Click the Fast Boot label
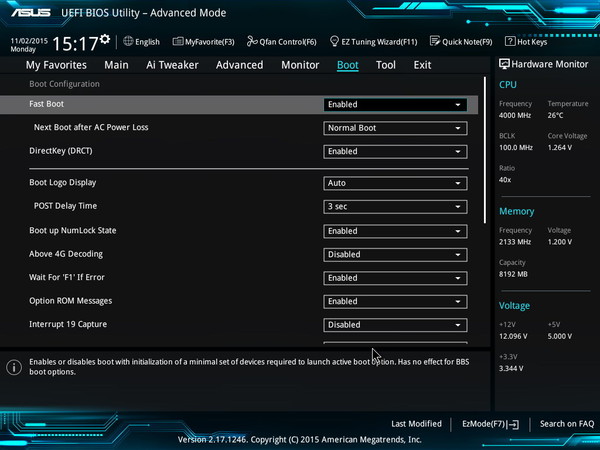This screenshot has width=600, height=450. [46, 104]
